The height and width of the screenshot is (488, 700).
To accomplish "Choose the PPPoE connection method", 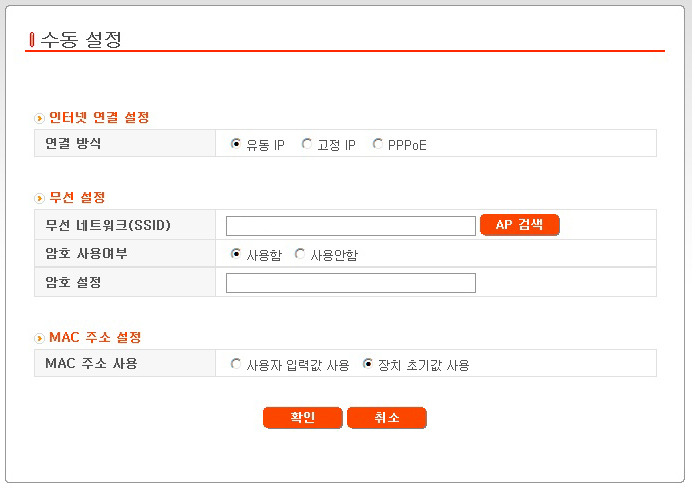I will 378,144.
